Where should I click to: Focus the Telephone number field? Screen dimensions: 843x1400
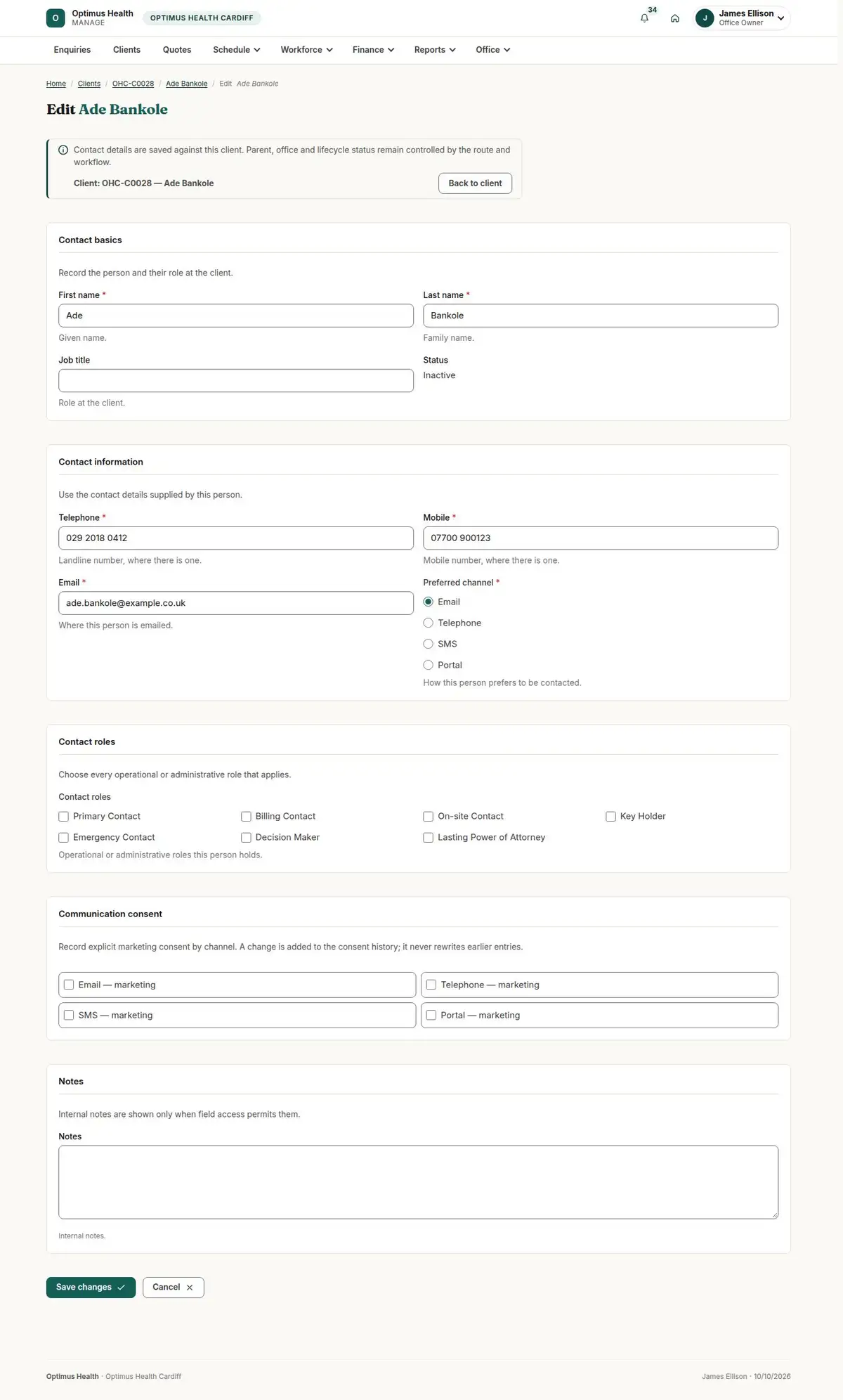(236, 538)
